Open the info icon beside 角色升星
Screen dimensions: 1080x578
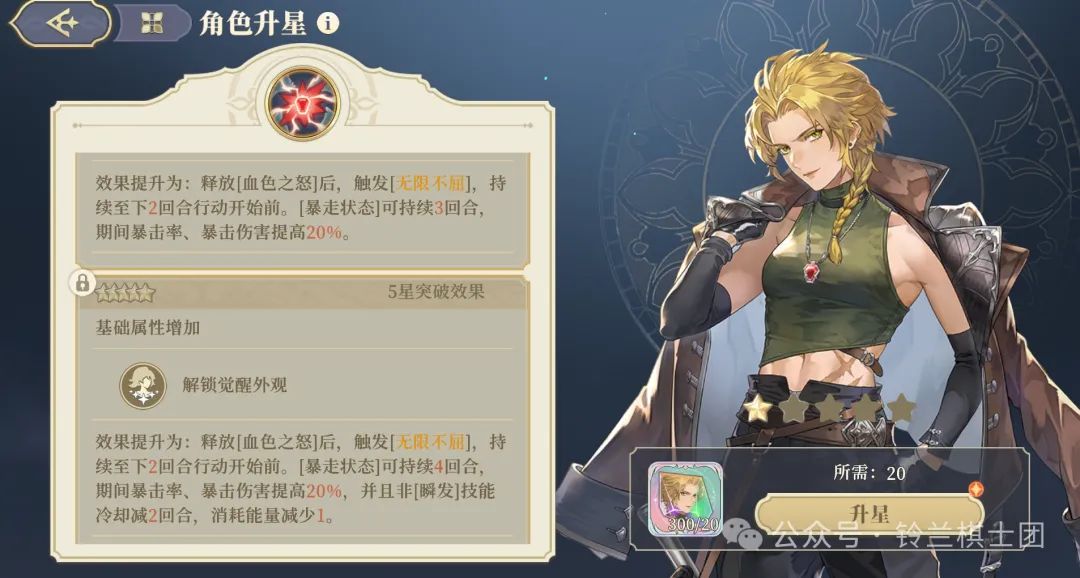328,23
